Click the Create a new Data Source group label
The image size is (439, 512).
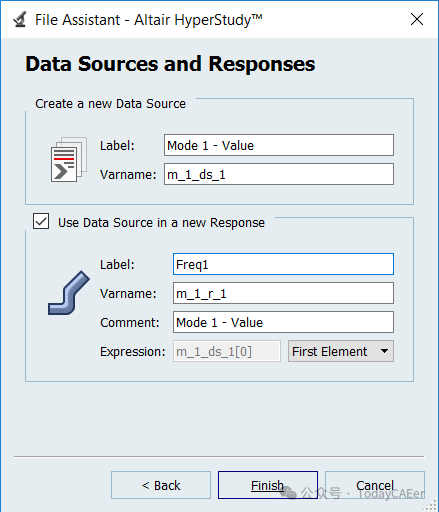[x=110, y=104]
